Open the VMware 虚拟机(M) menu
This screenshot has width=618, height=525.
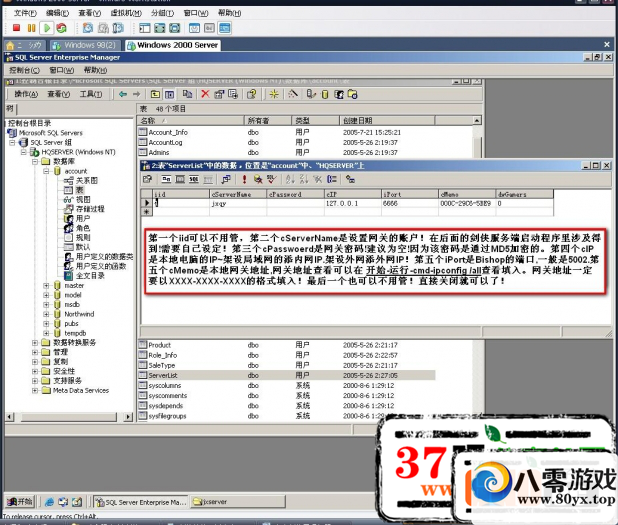(x=126, y=13)
